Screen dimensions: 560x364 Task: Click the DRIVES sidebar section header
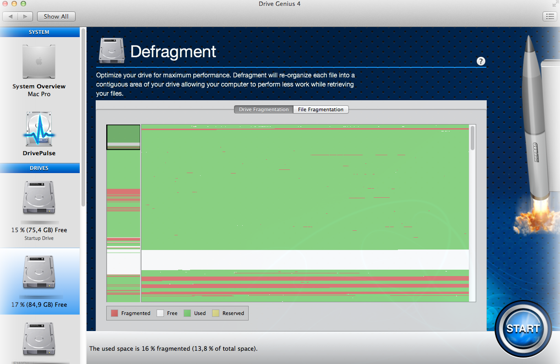tap(40, 168)
